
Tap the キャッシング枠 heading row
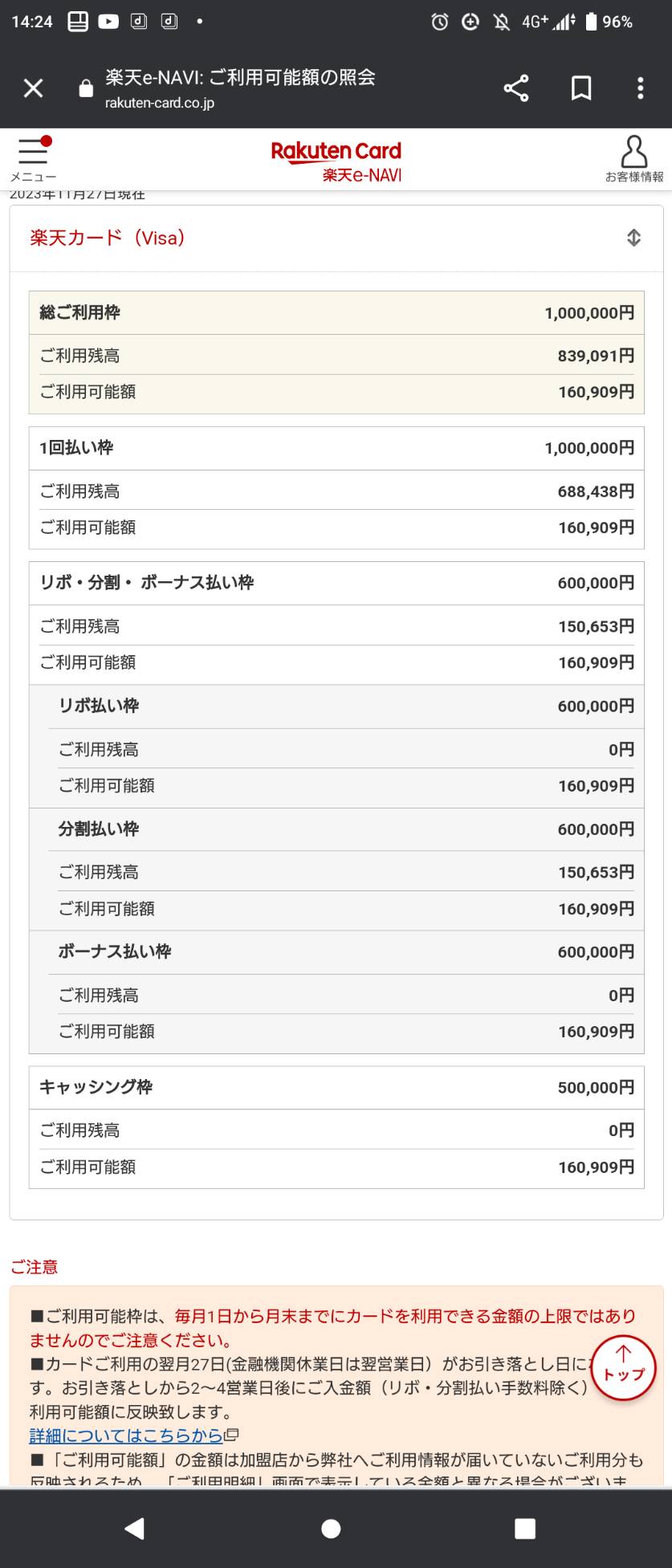coord(336,1087)
